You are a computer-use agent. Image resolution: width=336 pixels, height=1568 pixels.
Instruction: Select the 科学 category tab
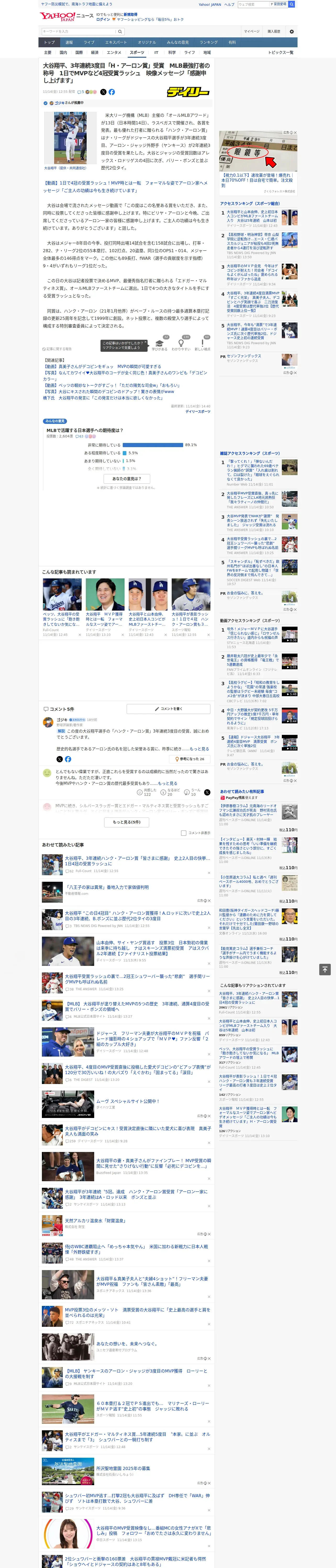[x=172, y=52]
